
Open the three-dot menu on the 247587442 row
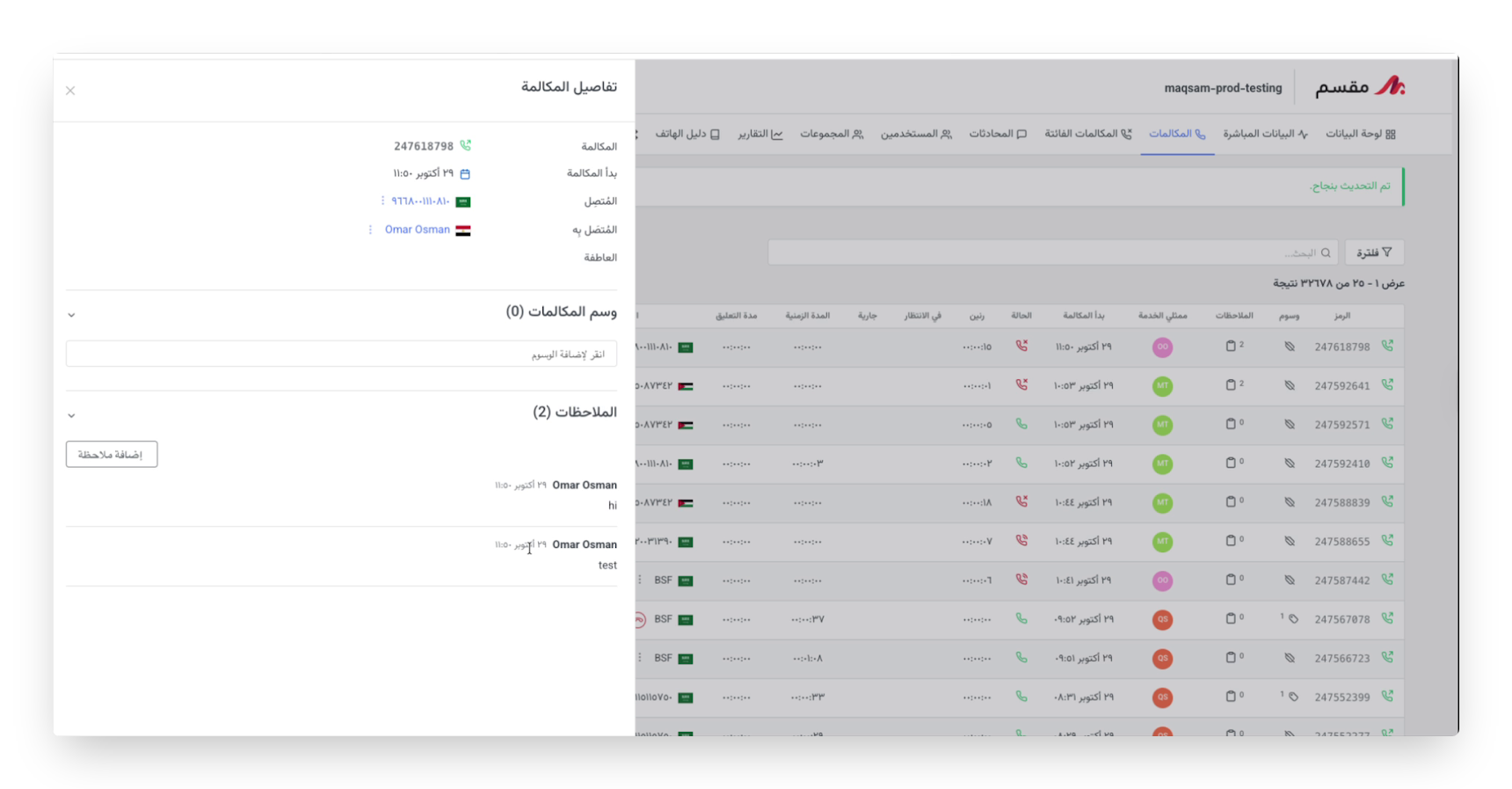click(x=640, y=581)
